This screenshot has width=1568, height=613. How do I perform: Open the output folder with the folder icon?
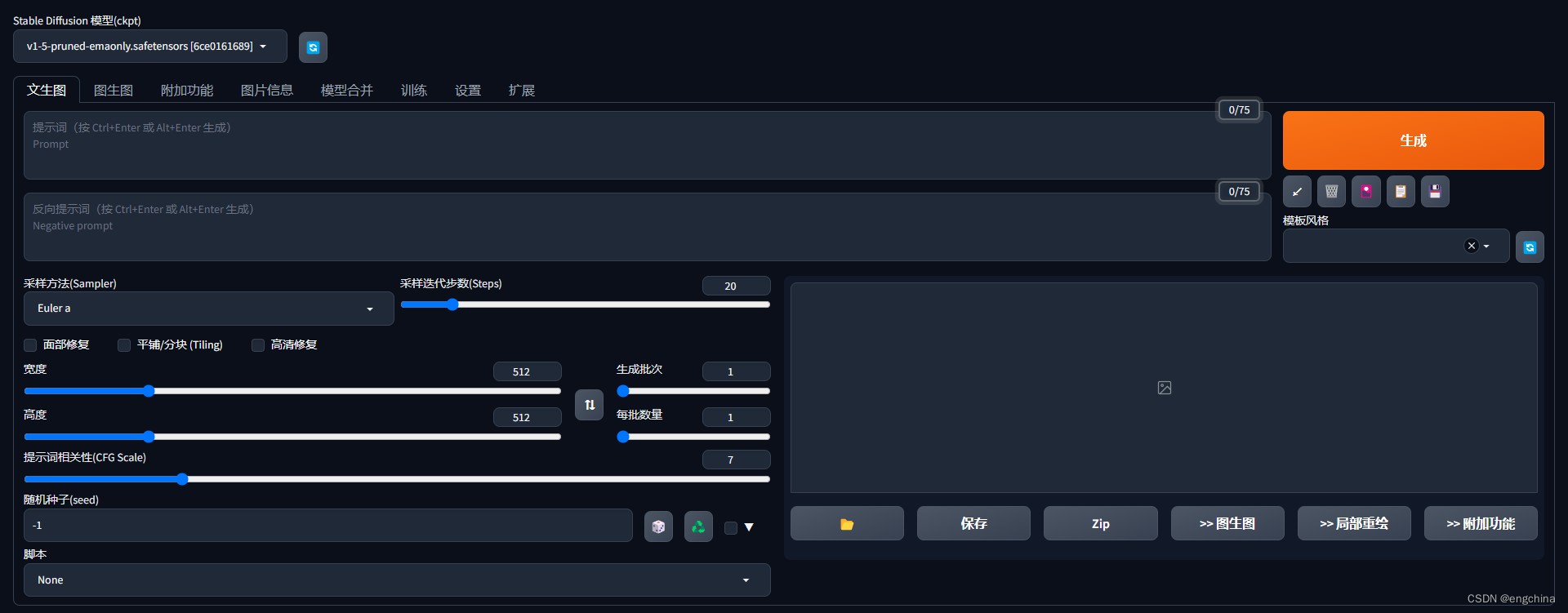pos(847,523)
